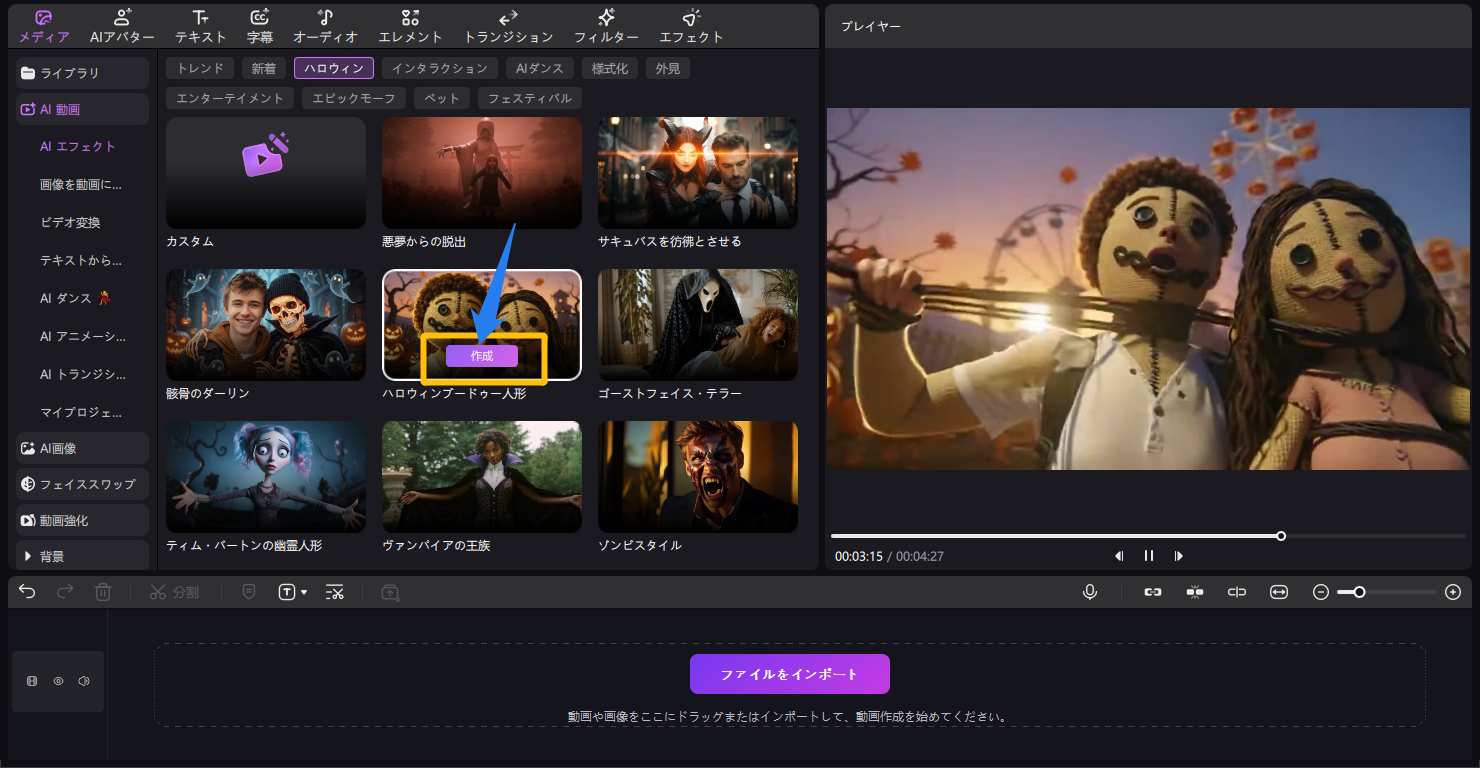Click the zoom-out minus icon on timeline

tap(1321, 592)
